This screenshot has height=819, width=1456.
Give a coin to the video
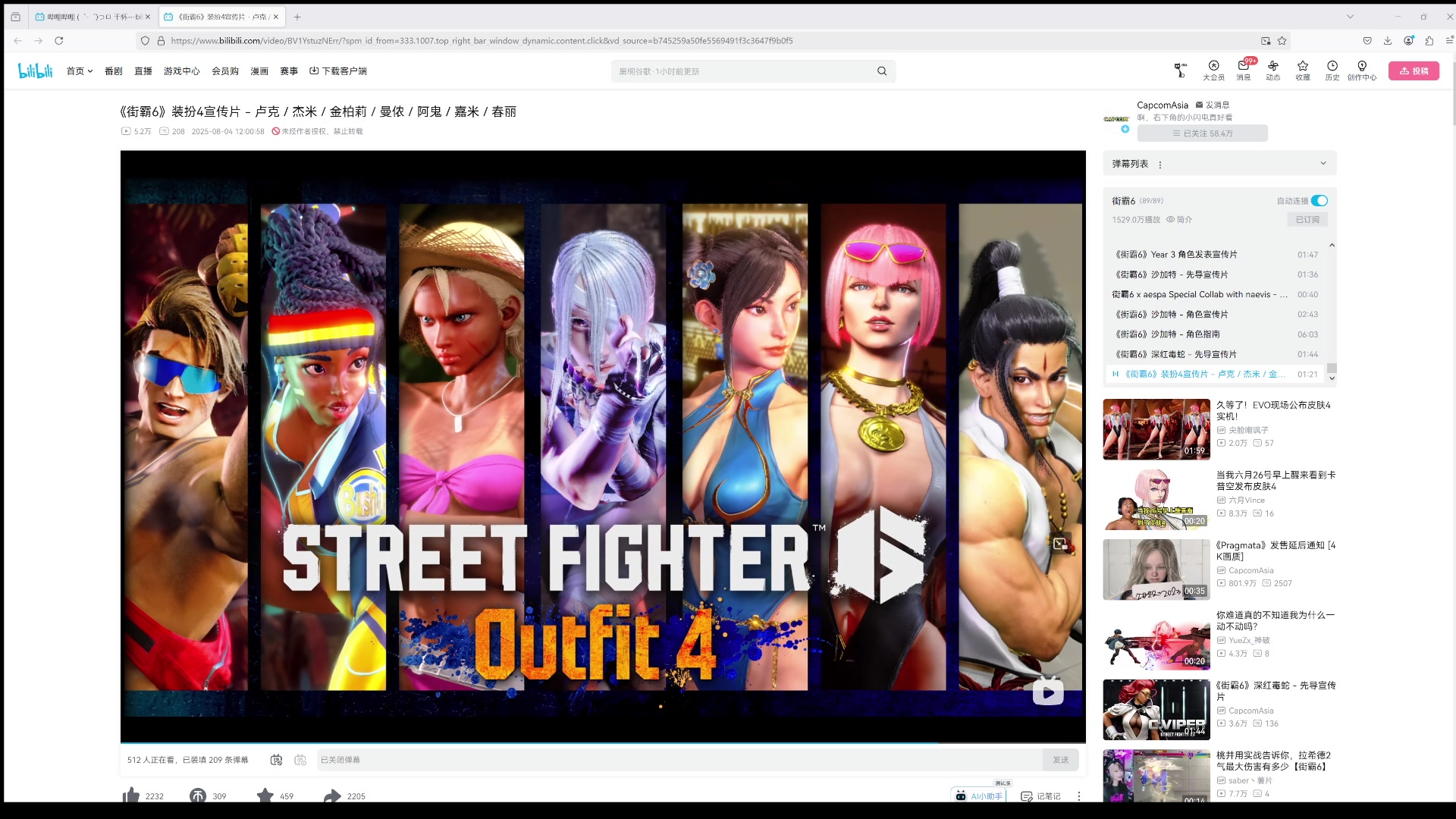tap(198, 795)
